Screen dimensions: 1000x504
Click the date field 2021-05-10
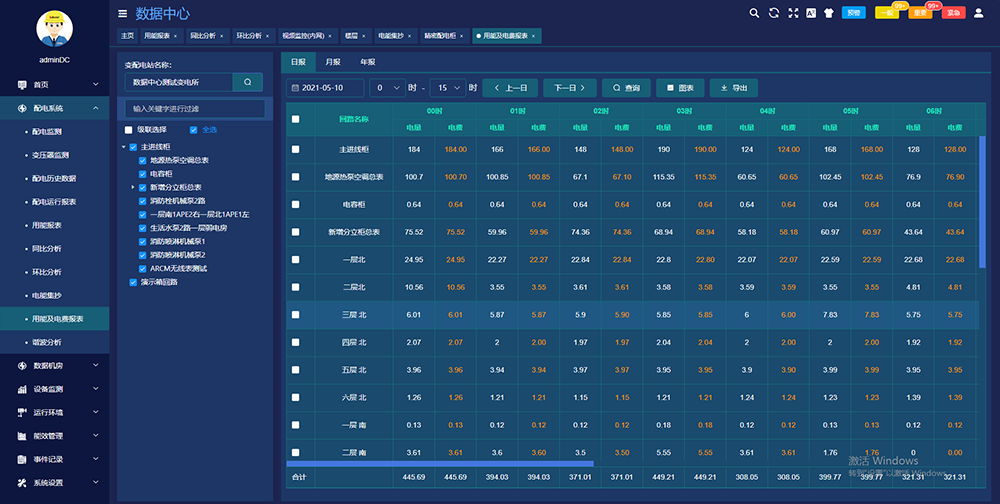tap(323, 88)
